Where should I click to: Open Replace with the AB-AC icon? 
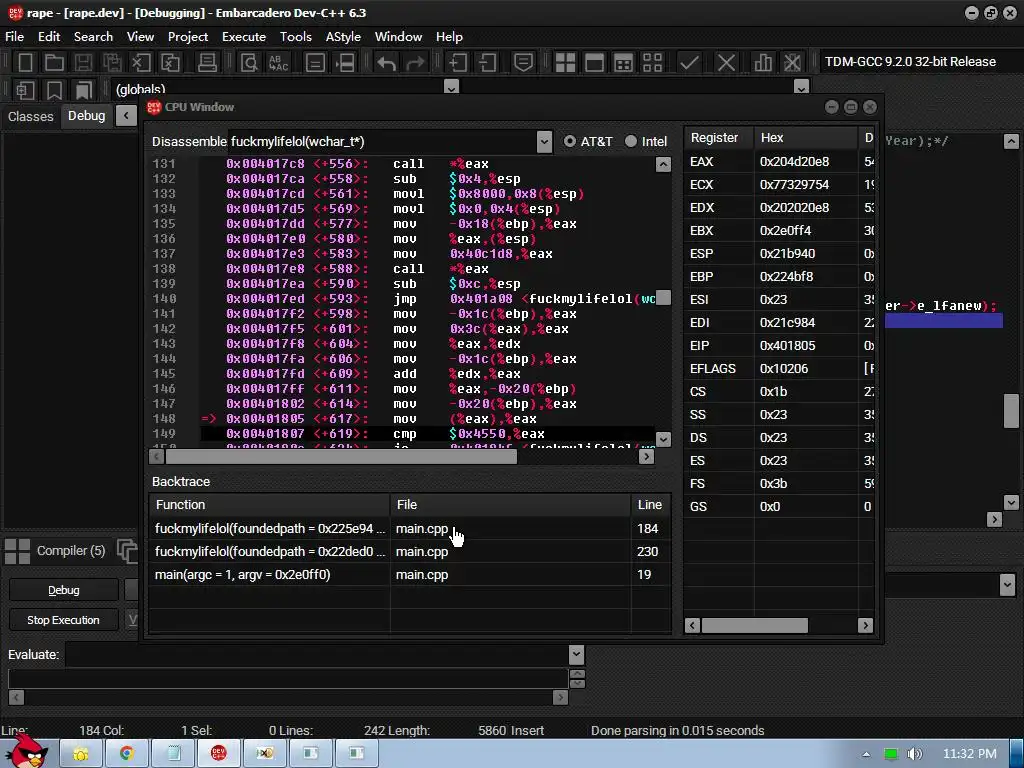point(278,62)
